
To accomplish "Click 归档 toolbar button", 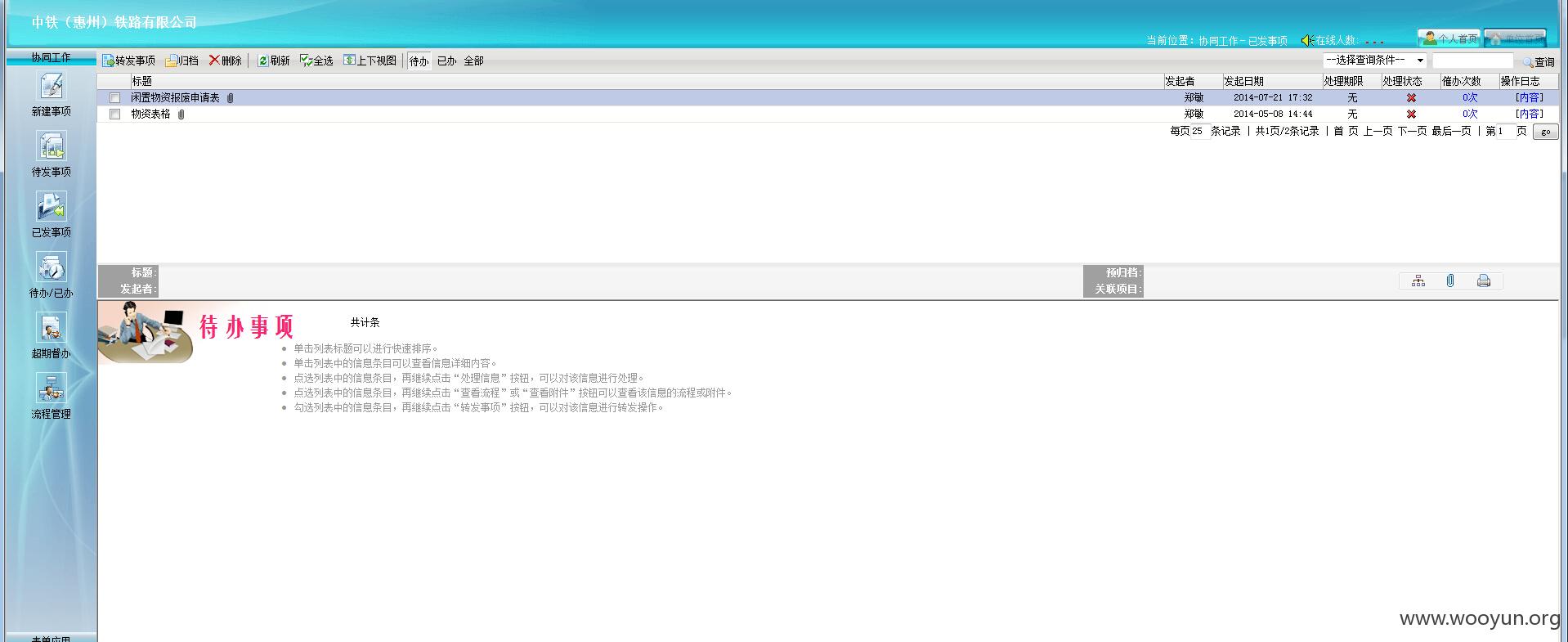I will tap(182, 61).
